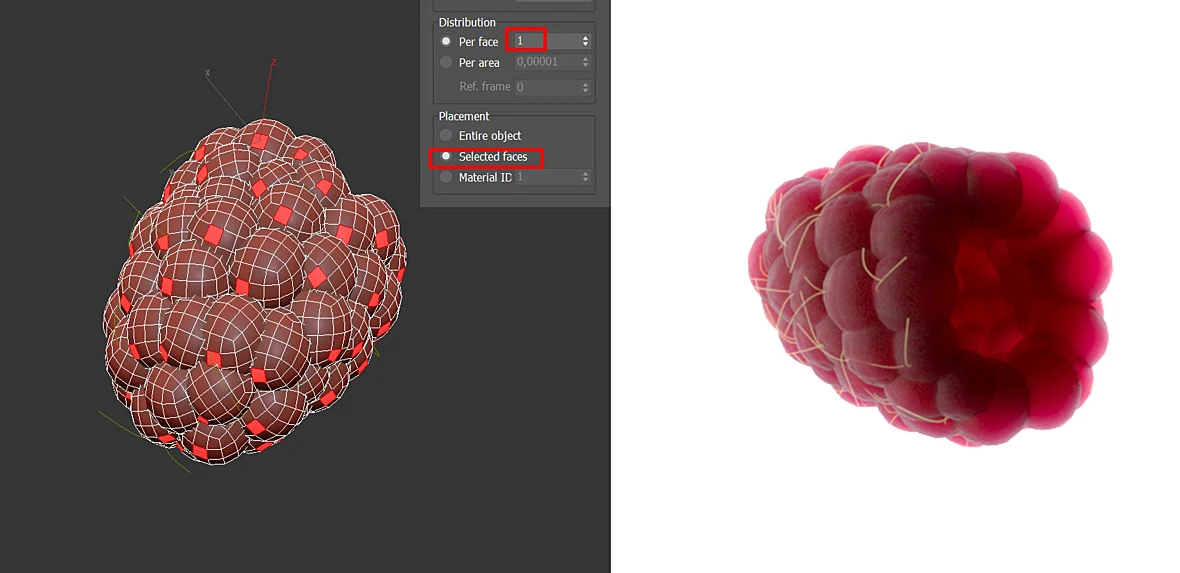Click the rendered raspberry preview image

[x=930, y=294]
